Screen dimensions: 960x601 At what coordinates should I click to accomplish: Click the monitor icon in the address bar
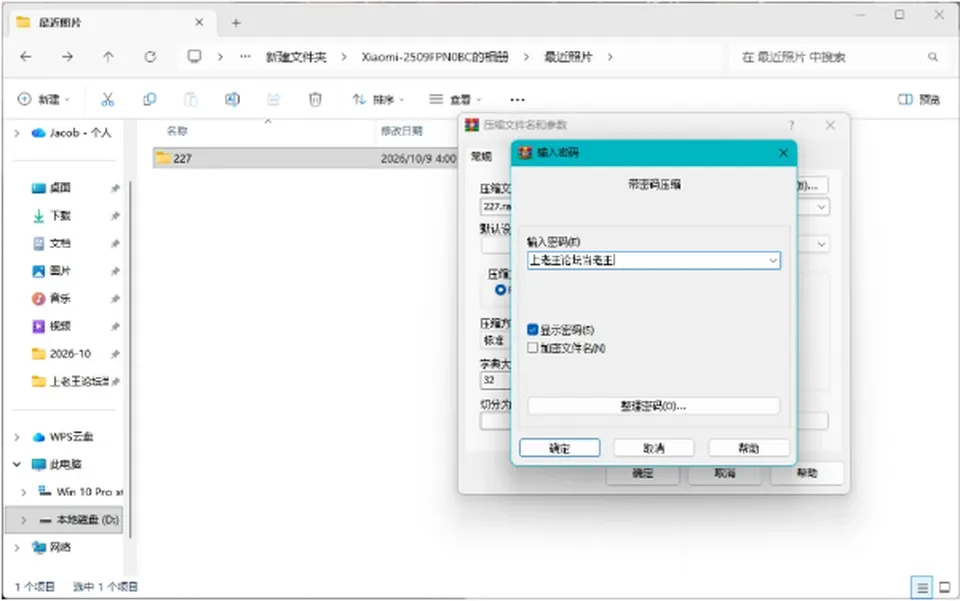[194, 57]
